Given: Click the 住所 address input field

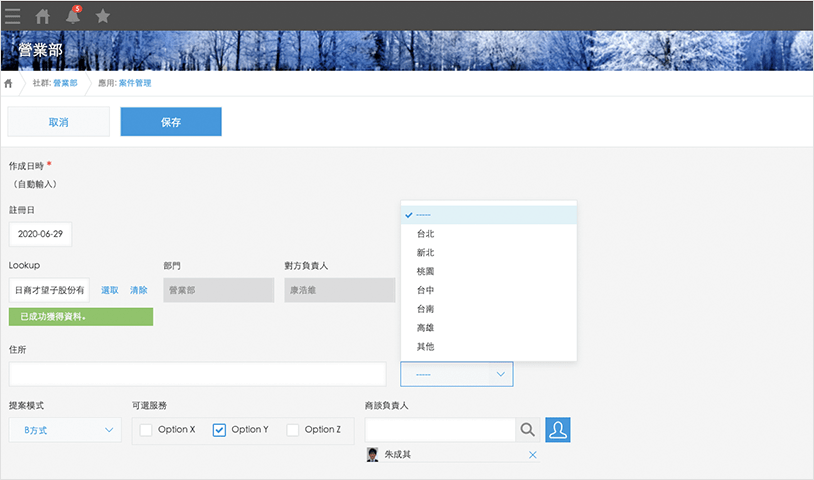Looking at the screenshot, I should 197,374.
